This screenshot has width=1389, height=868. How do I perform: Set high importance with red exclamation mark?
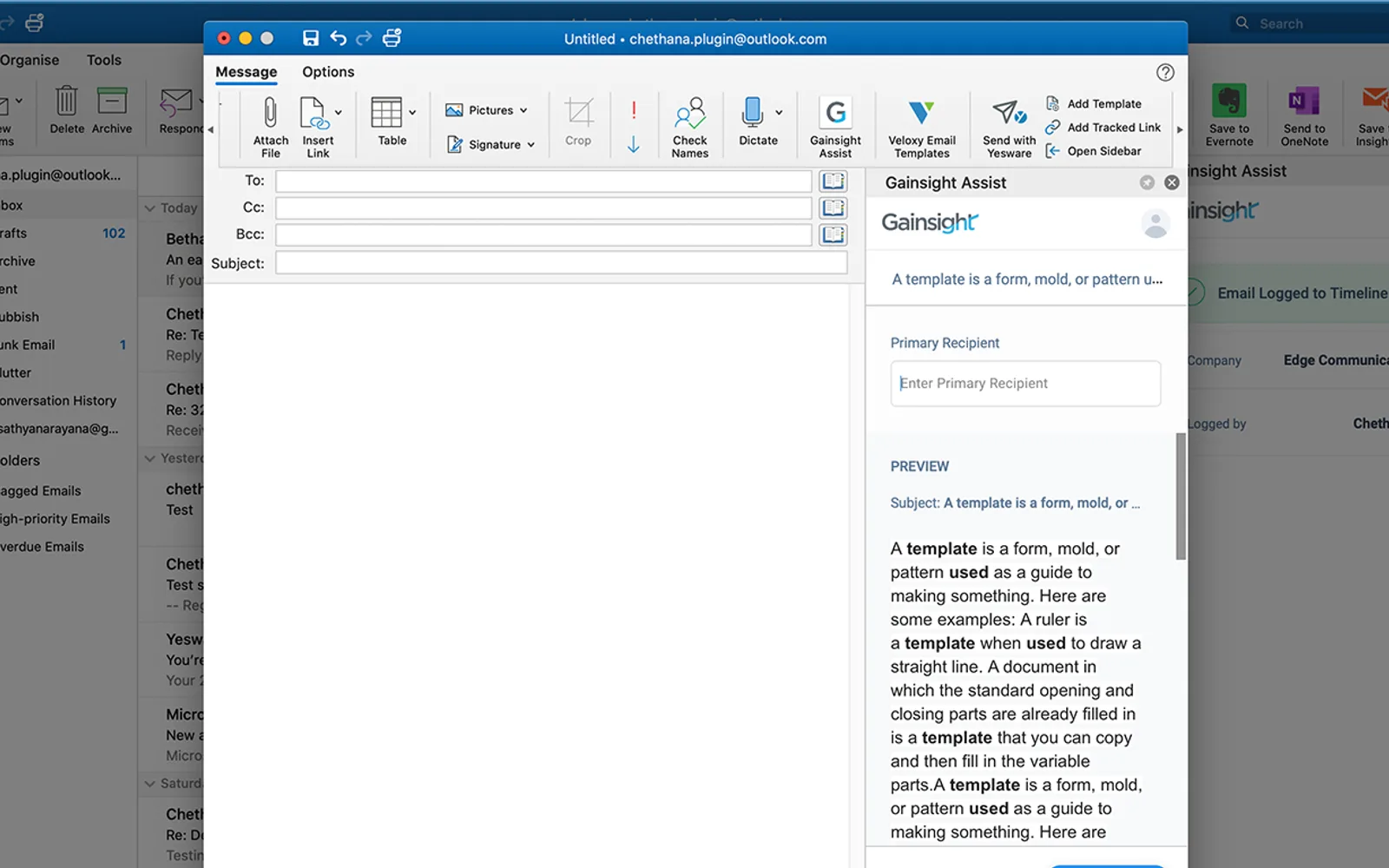pos(634,109)
